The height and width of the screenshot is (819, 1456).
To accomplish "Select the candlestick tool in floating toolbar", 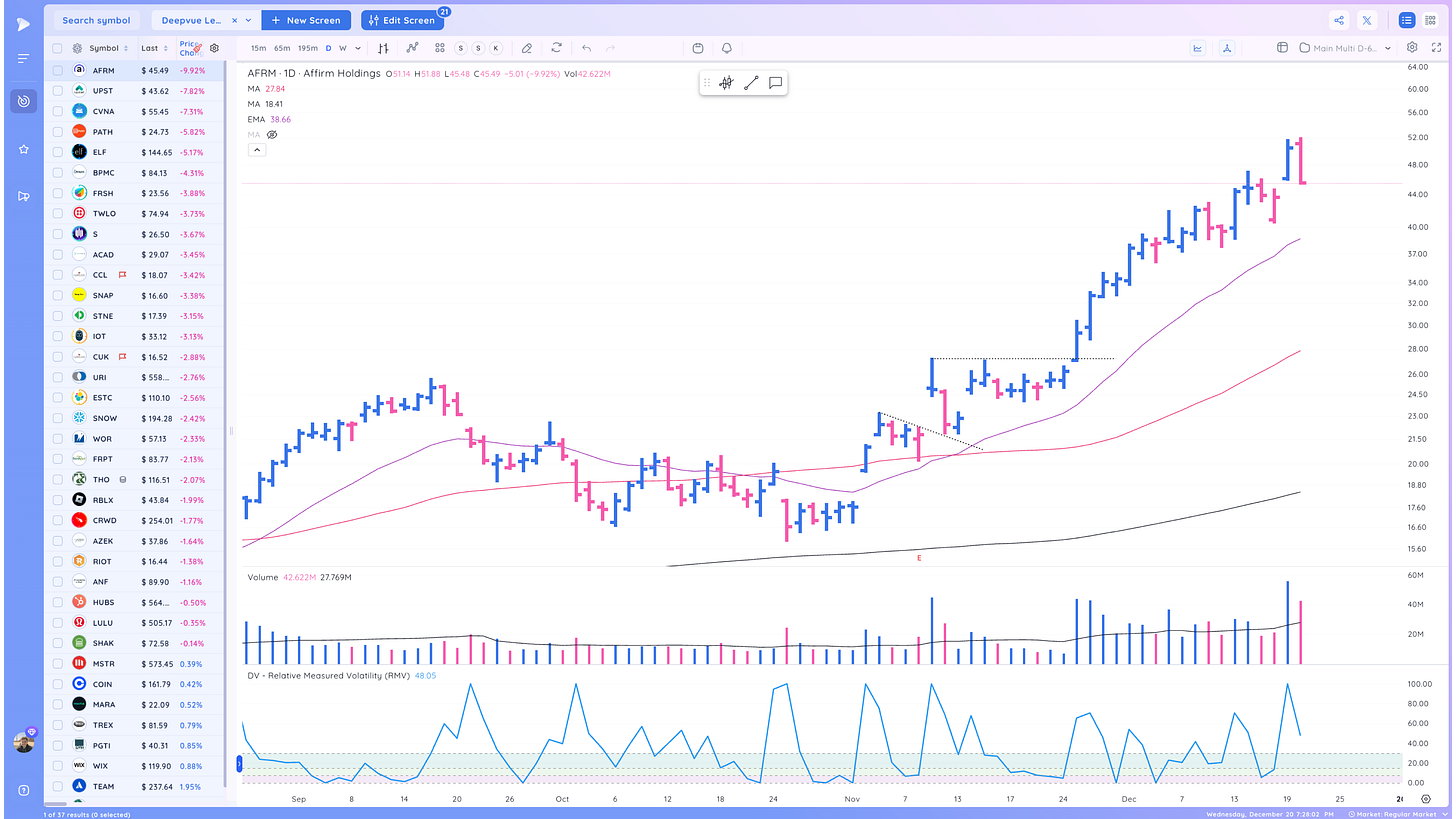I will [726, 83].
